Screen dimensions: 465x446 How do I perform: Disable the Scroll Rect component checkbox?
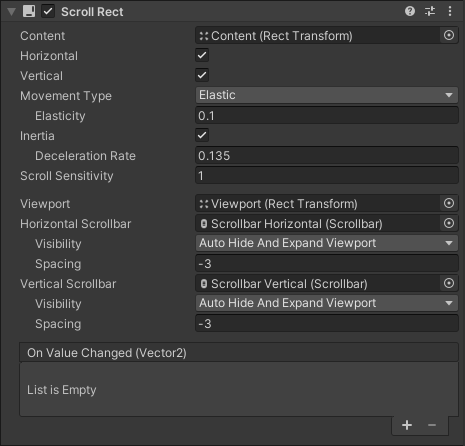48,11
